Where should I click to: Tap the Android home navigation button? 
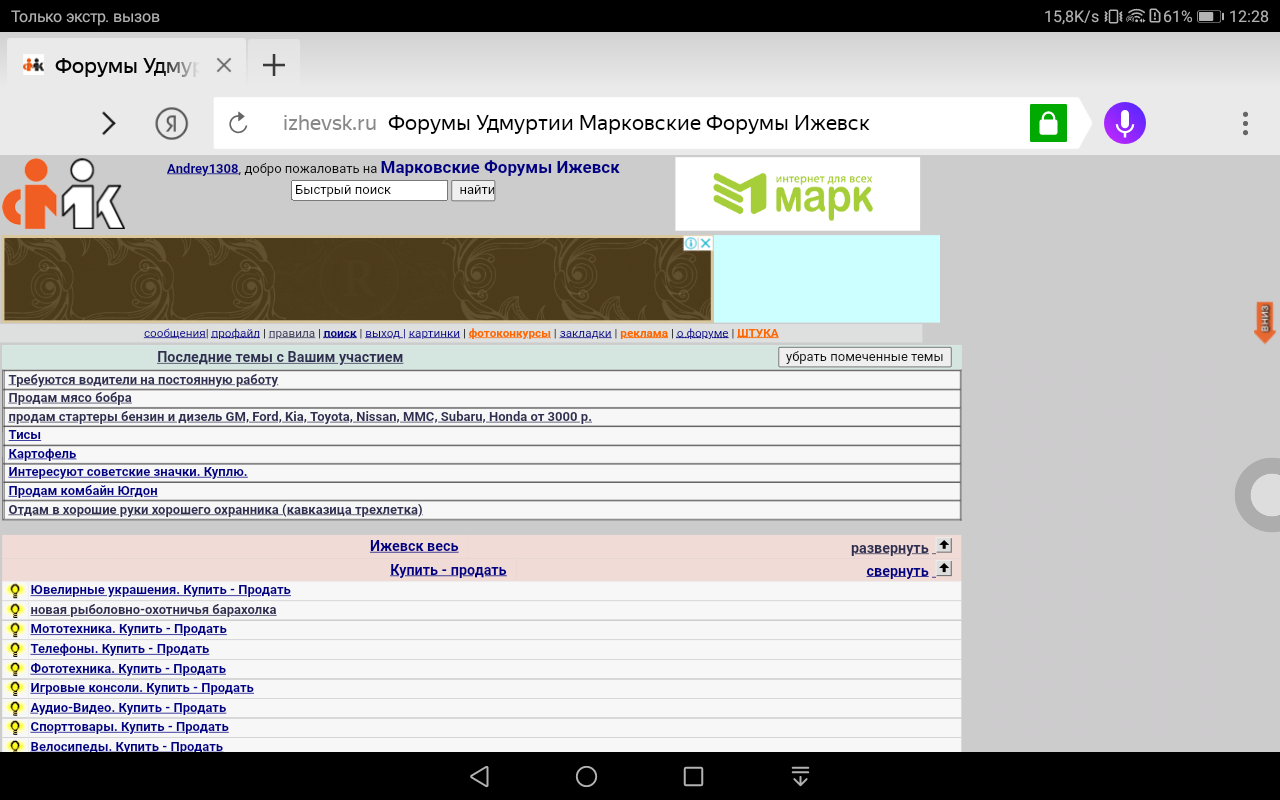(587, 777)
